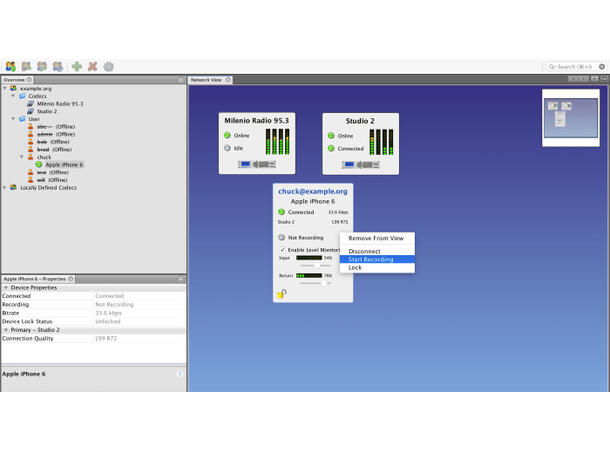Click the Bitrate property value
The image size is (610, 450).
point(109,313)
